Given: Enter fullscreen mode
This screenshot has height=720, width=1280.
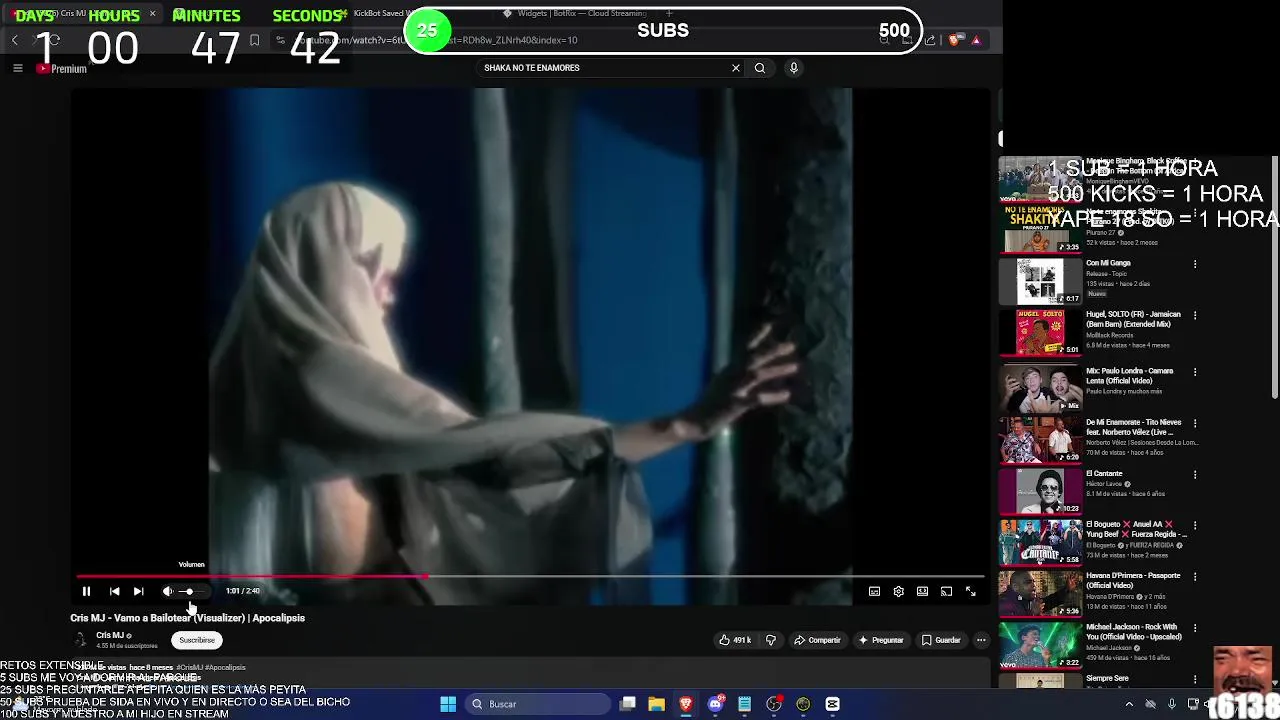Looking at the screenshot, I should tap(970, 591).
